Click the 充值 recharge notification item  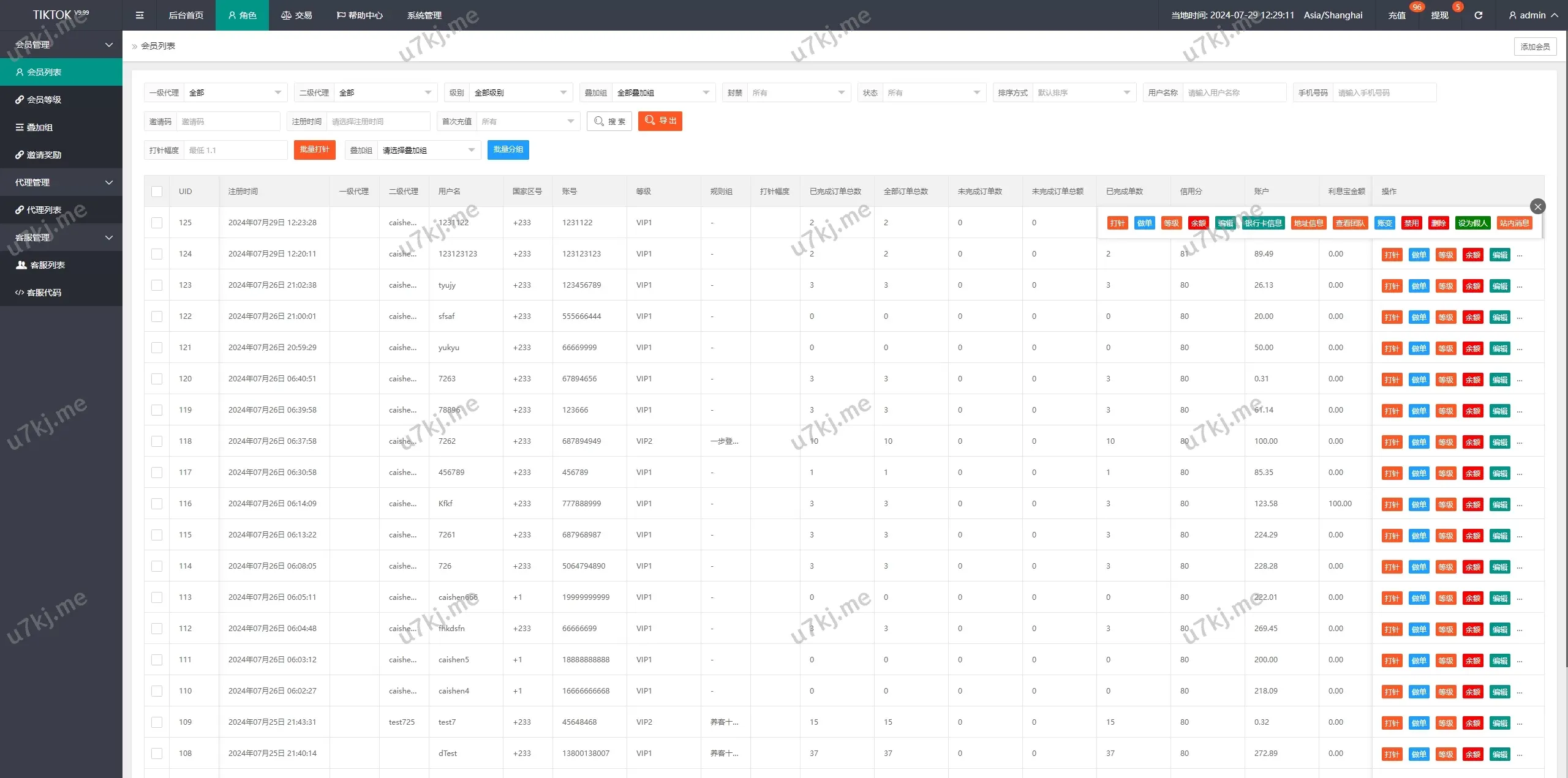(x=1396, y=15)
